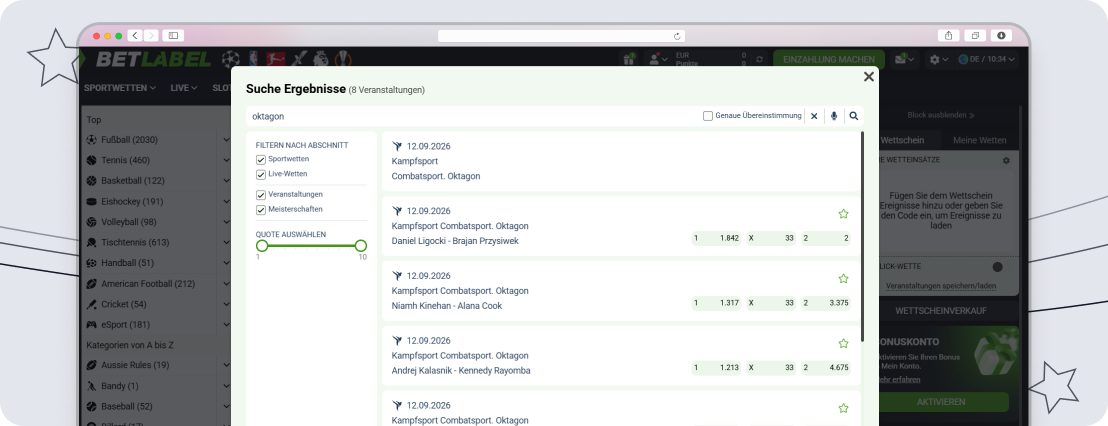Screen dimensions: 1108x426
Task: Click the oktagon search input field
Action: [472, 116]
